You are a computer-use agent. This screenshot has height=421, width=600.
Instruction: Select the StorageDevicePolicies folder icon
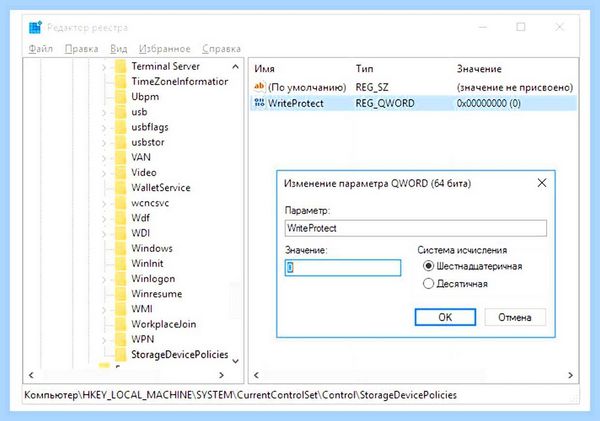(121, 354)
